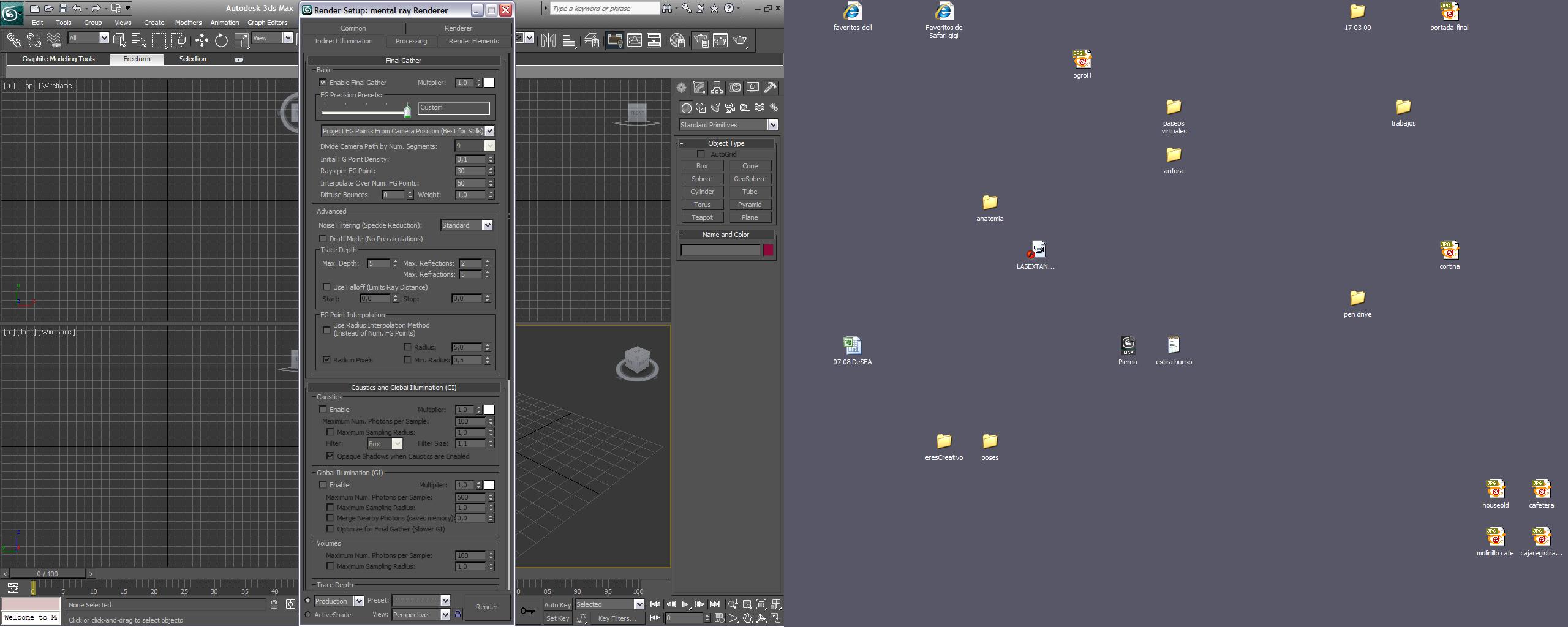The width and height of the screenshot is (1568, 627).
Task: Click the quick Render Production teapot
Action: coord(741,40)
